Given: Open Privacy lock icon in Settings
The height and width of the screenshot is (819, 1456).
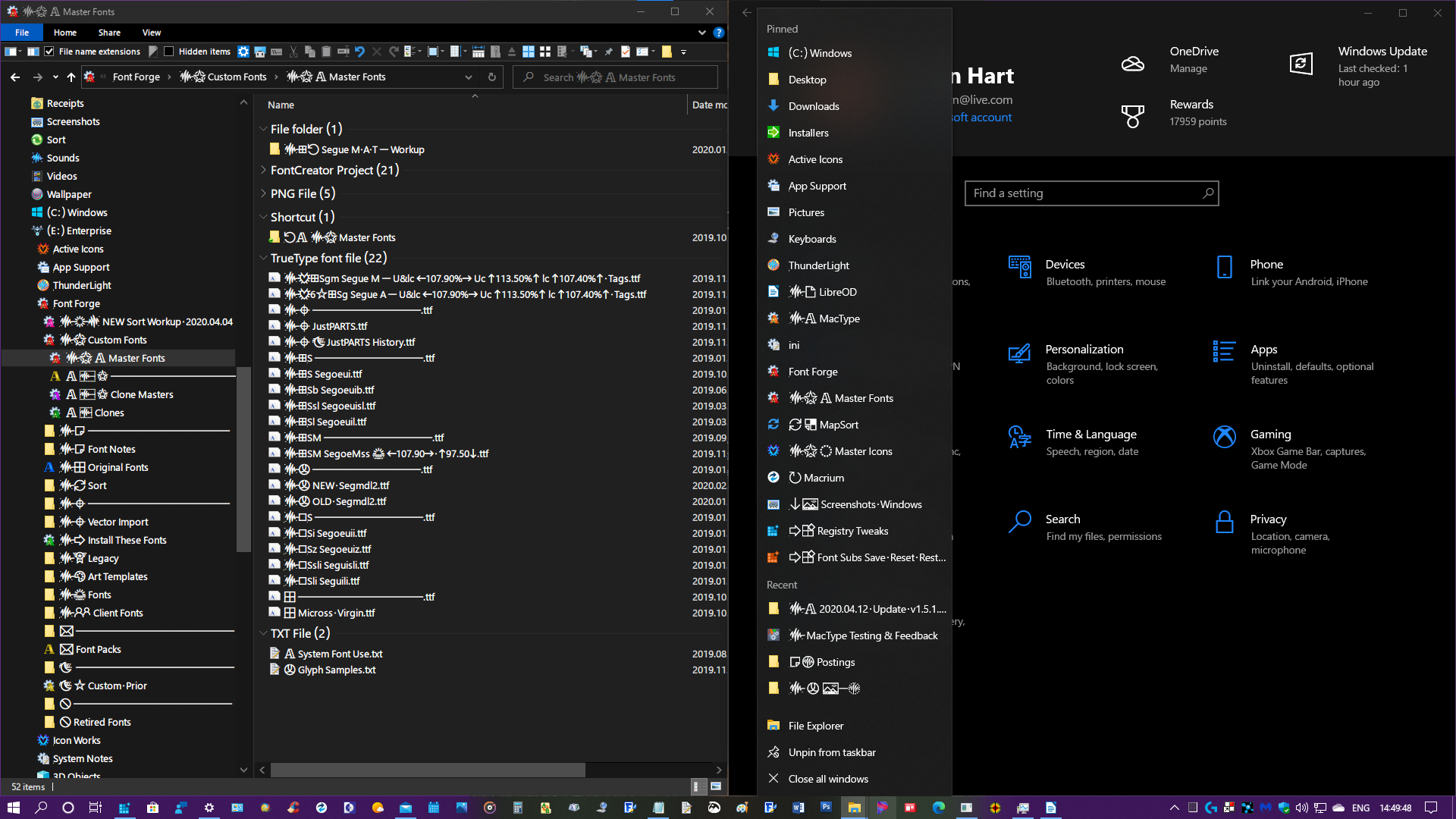Looking at the screenshot, I should click(1224, 522).
